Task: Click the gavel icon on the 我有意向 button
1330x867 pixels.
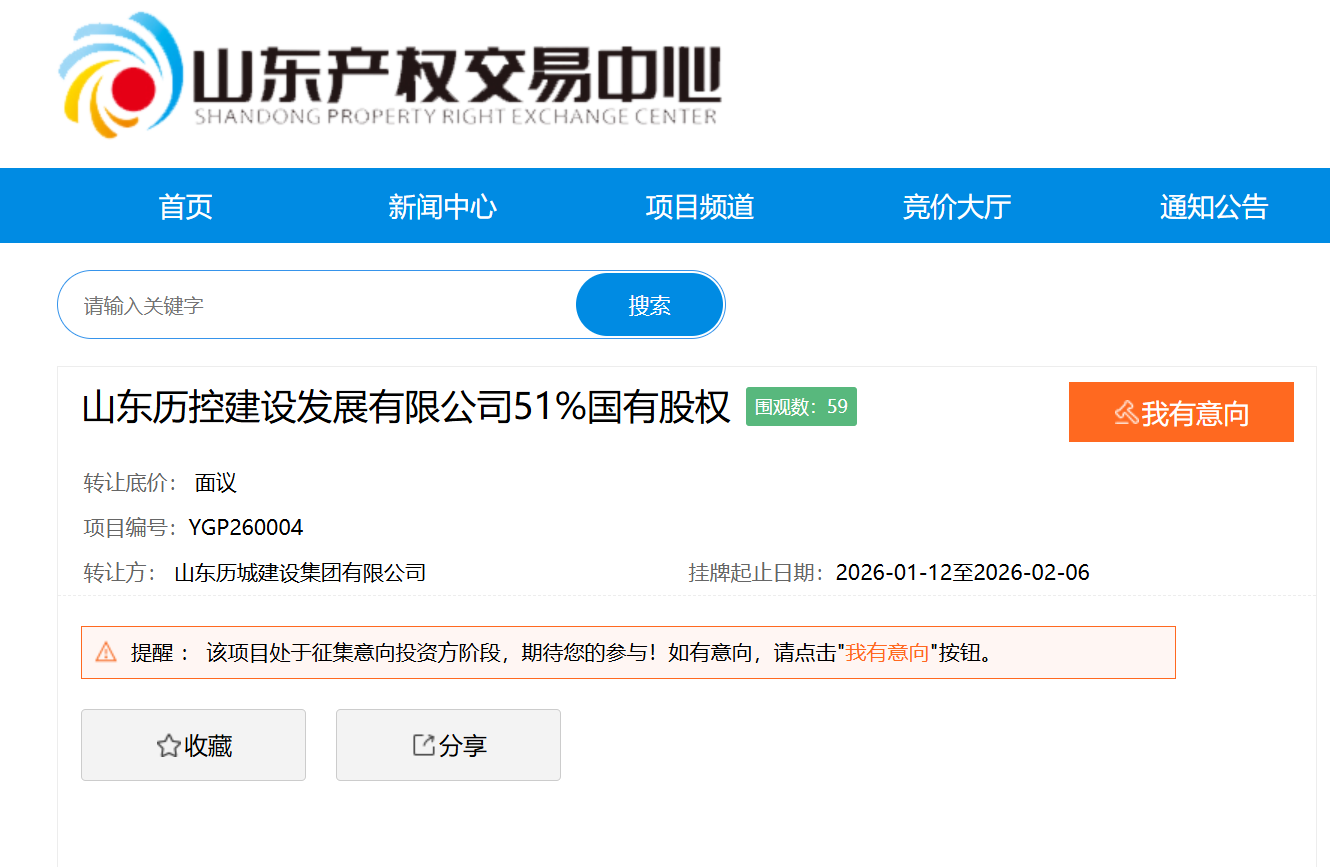Action: [1126, 412]
